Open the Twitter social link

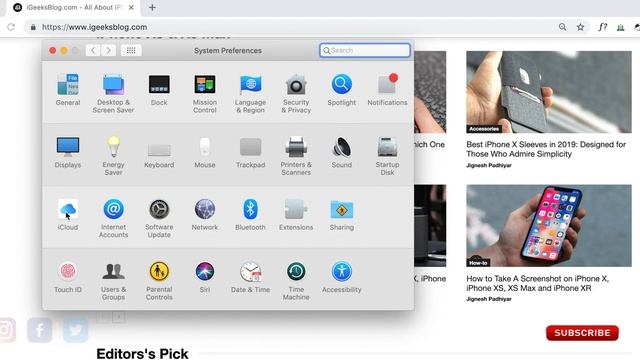tap(76, 330)
